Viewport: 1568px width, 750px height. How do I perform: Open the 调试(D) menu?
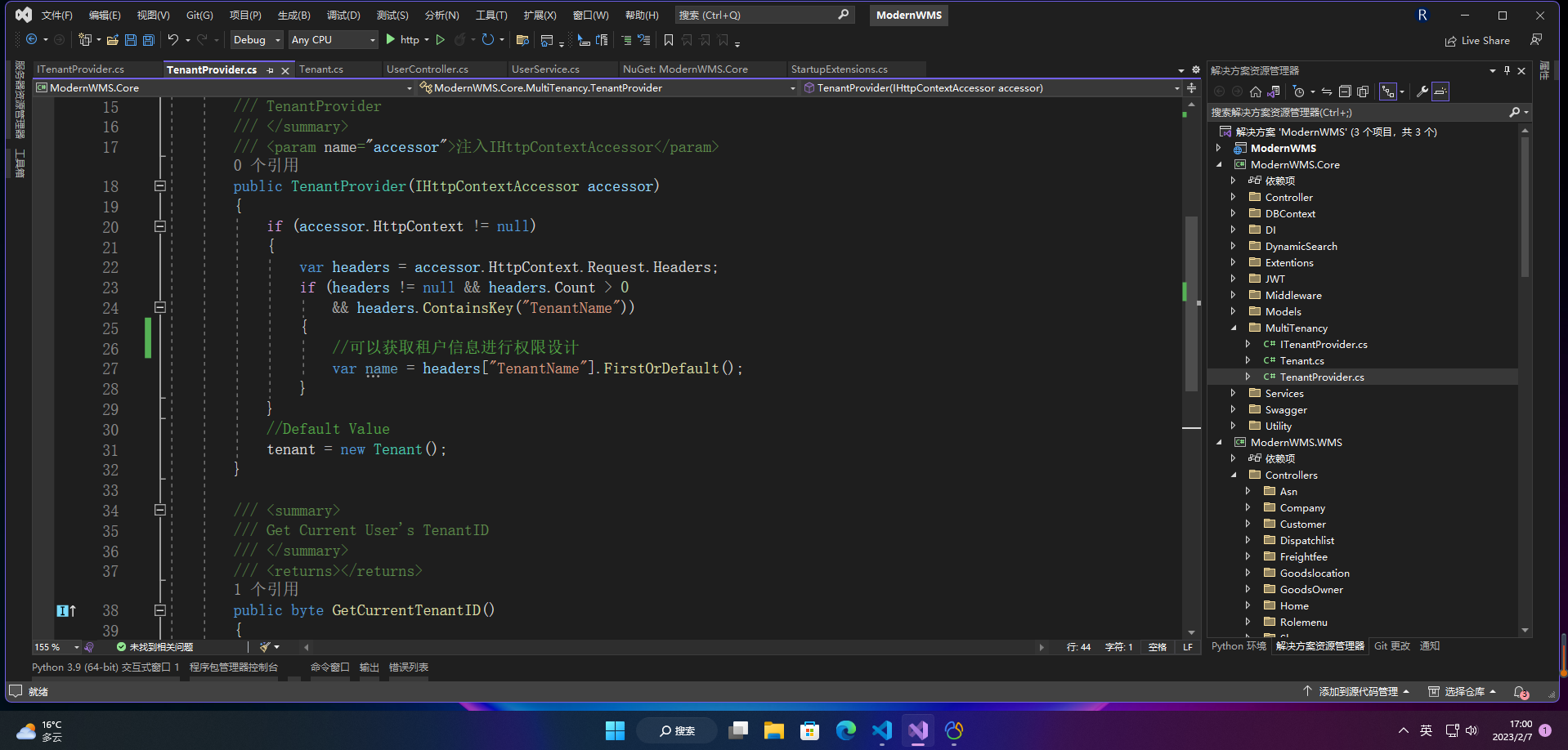[x=343, y=16]
